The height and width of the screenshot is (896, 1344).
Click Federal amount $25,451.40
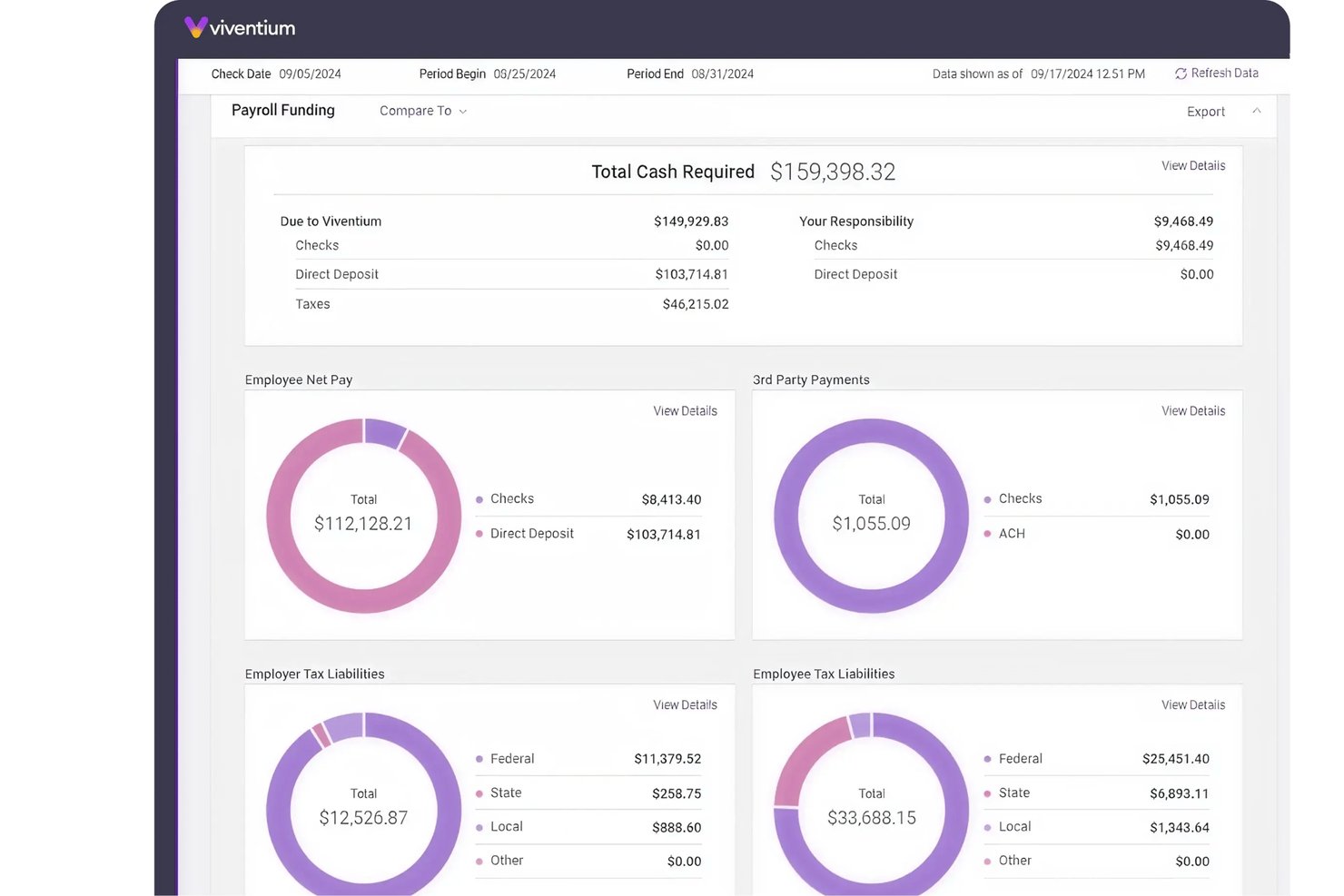tap(1176, 759)
